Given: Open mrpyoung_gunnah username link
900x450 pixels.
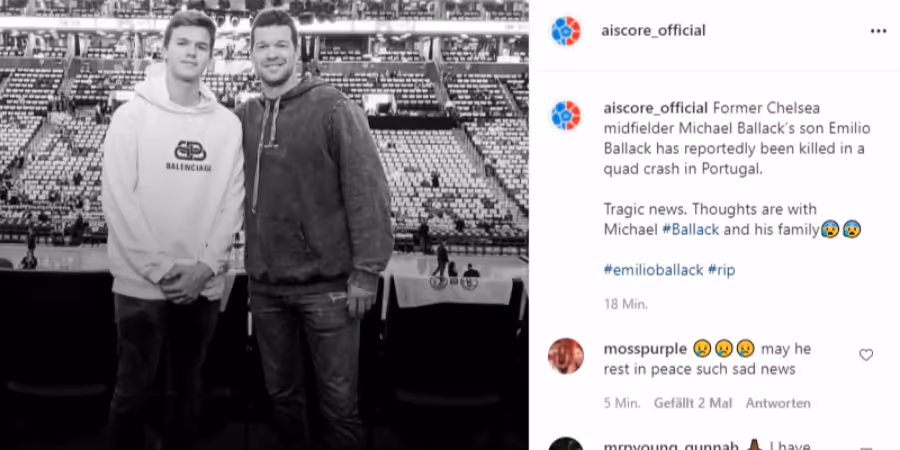Looking at the screenshot, I should click(x=671, y=446).
